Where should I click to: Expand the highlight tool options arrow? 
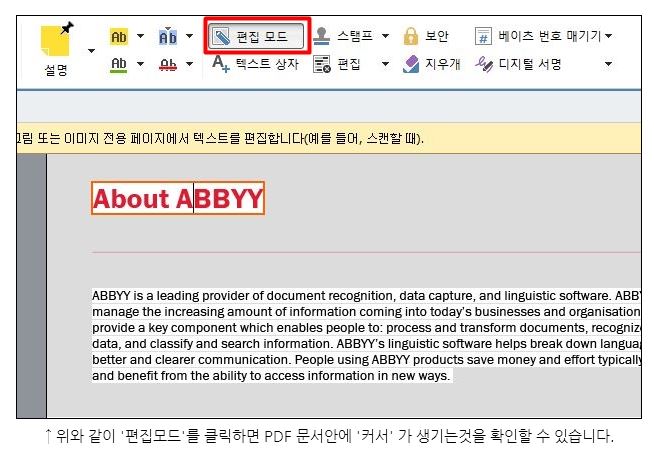141,36
